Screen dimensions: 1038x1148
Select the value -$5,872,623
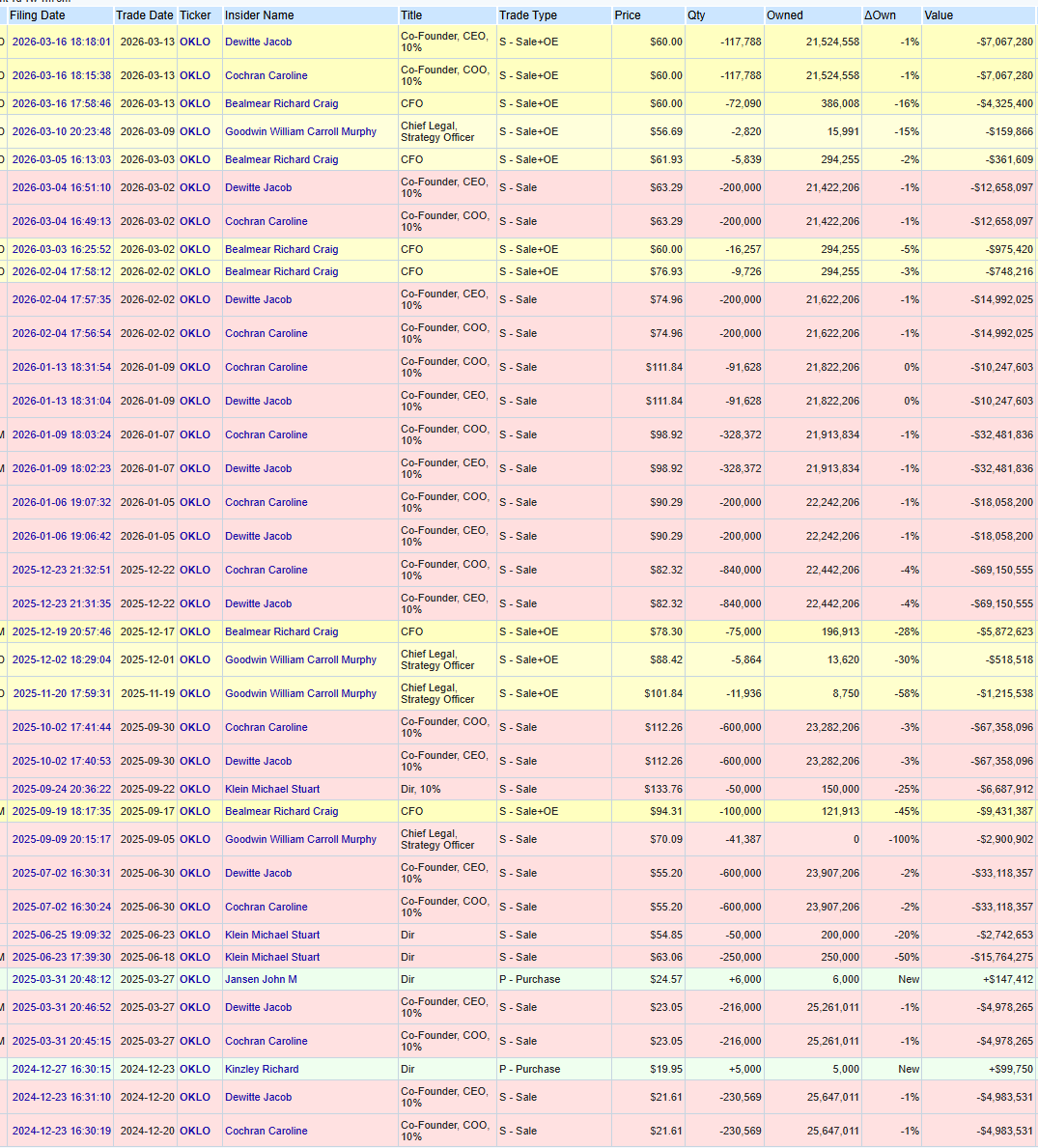[x=1004, y=631]
